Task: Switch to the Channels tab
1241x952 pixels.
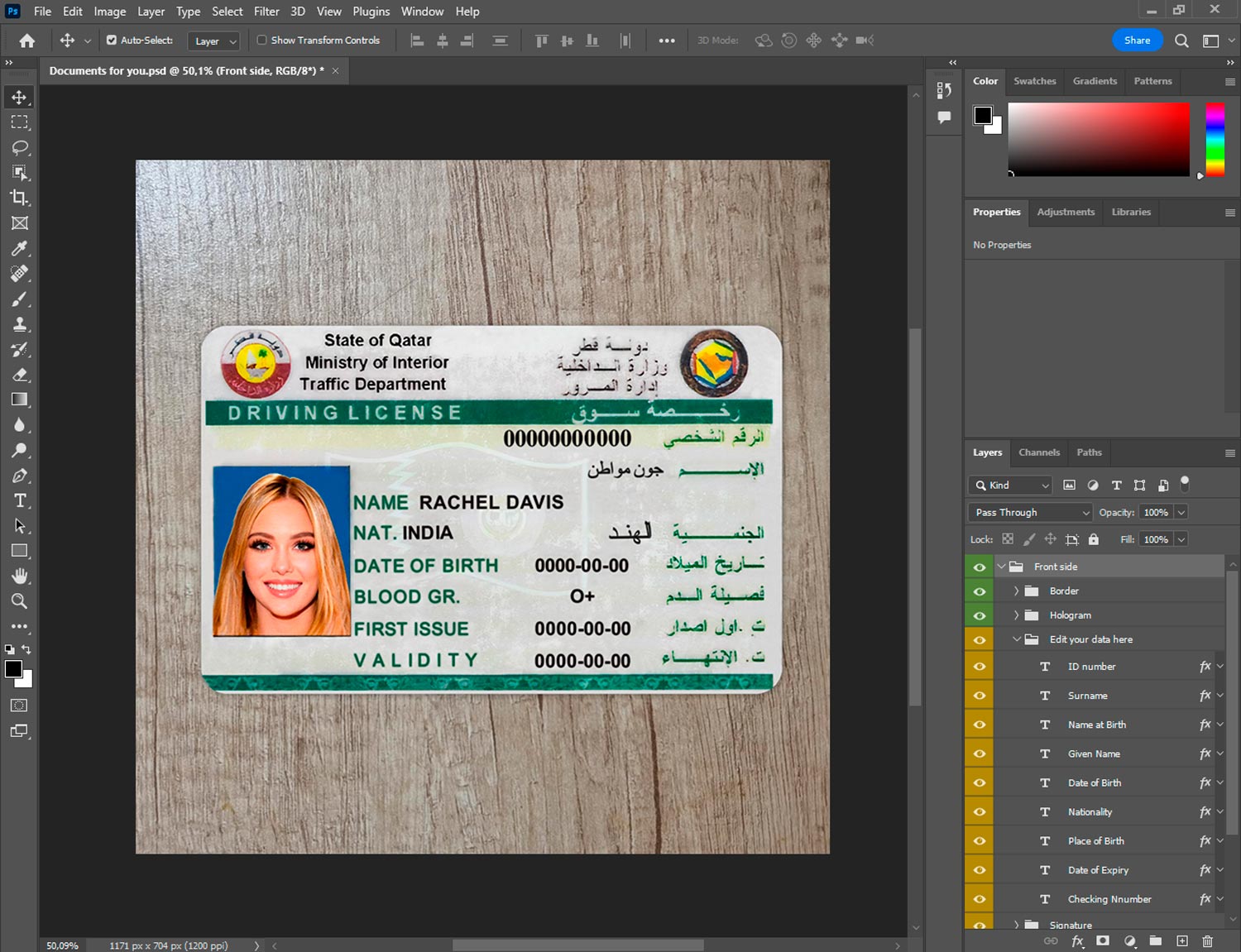Action: tap(1038, 452)
